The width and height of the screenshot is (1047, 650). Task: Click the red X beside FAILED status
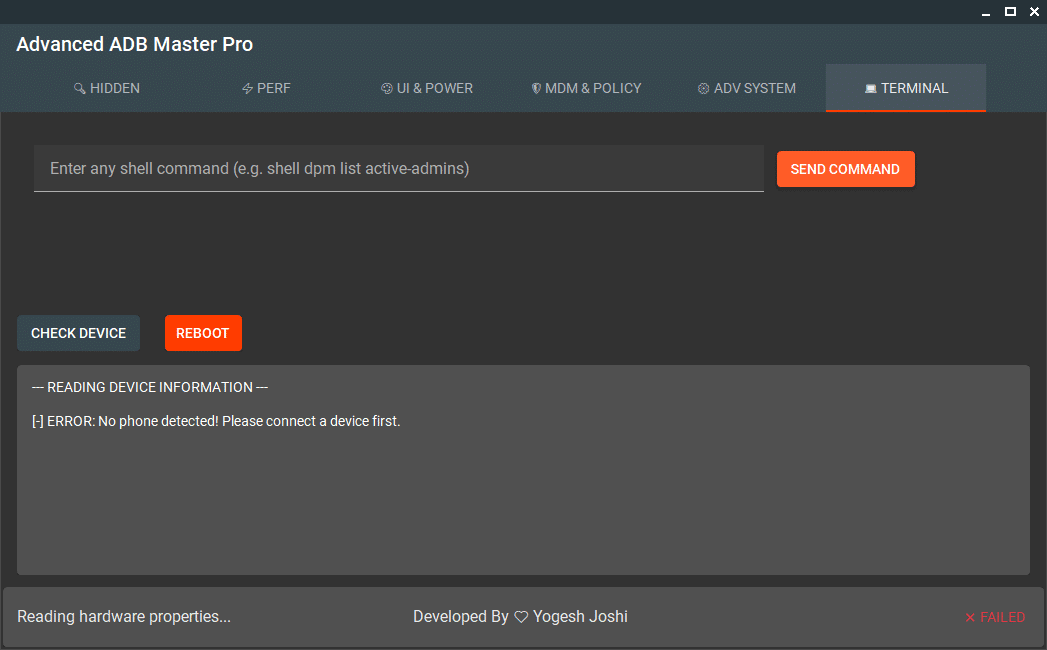pyautogui.click(x=972, y=617)
